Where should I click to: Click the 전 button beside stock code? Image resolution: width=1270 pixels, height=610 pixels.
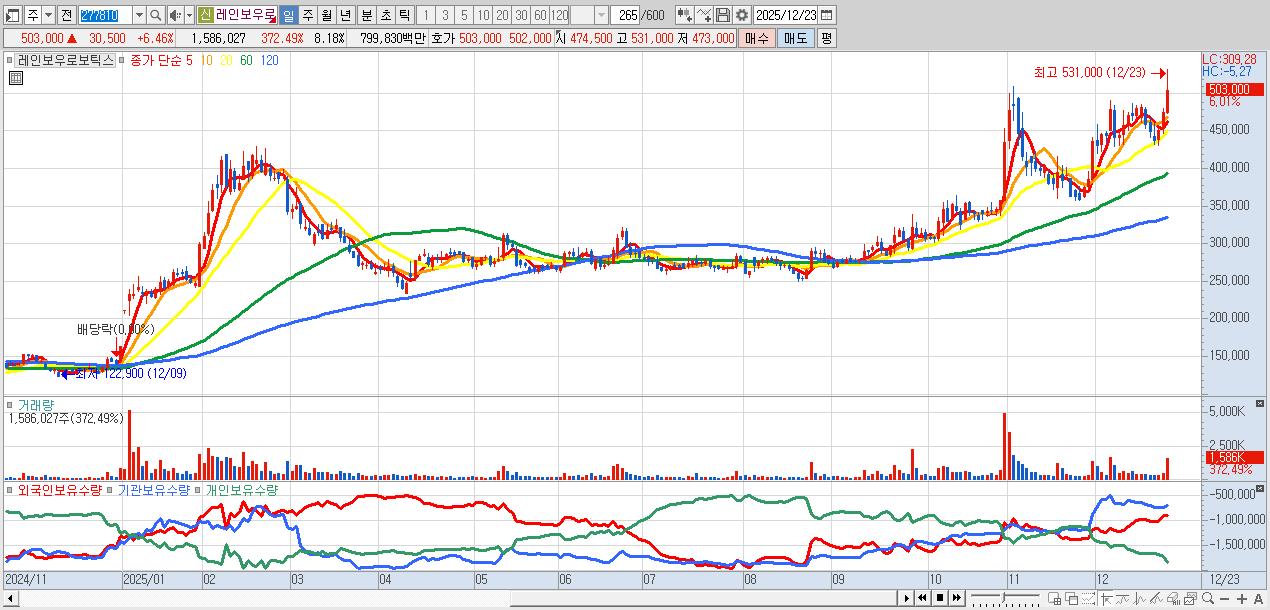point(66,15)
